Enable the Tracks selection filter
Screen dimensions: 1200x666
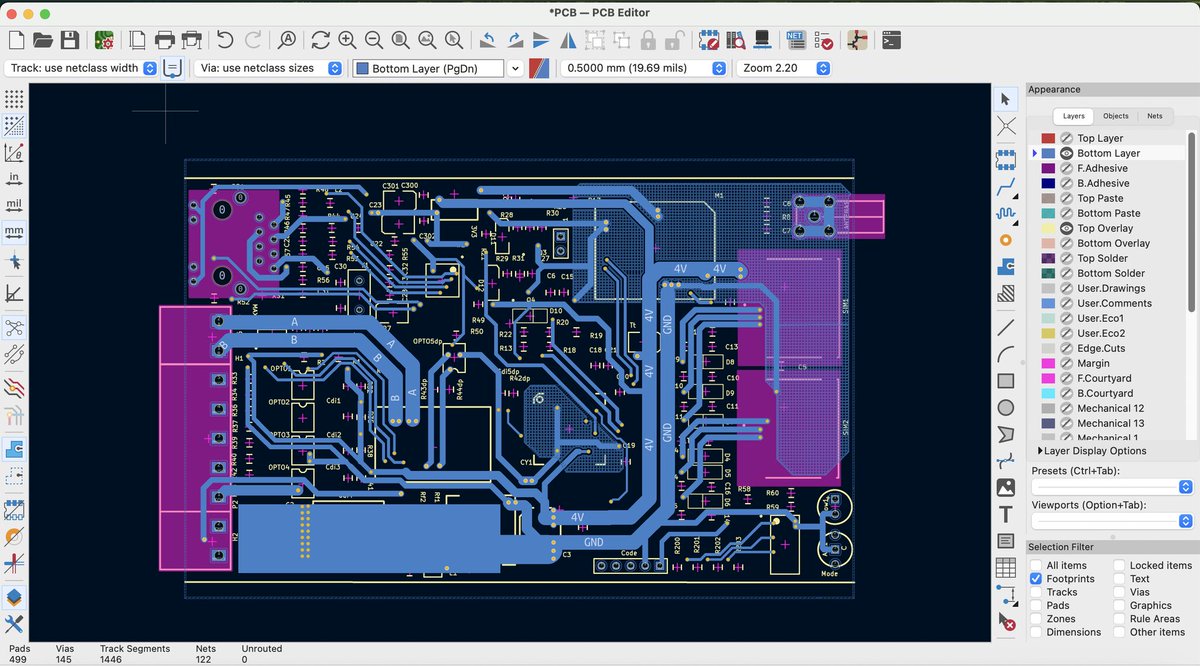coord(1037,592)
